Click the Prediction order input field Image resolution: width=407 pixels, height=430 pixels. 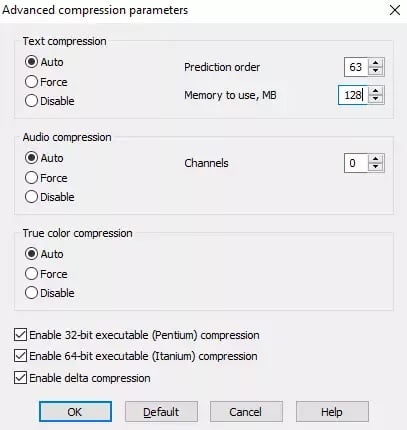tap(356, 67)
